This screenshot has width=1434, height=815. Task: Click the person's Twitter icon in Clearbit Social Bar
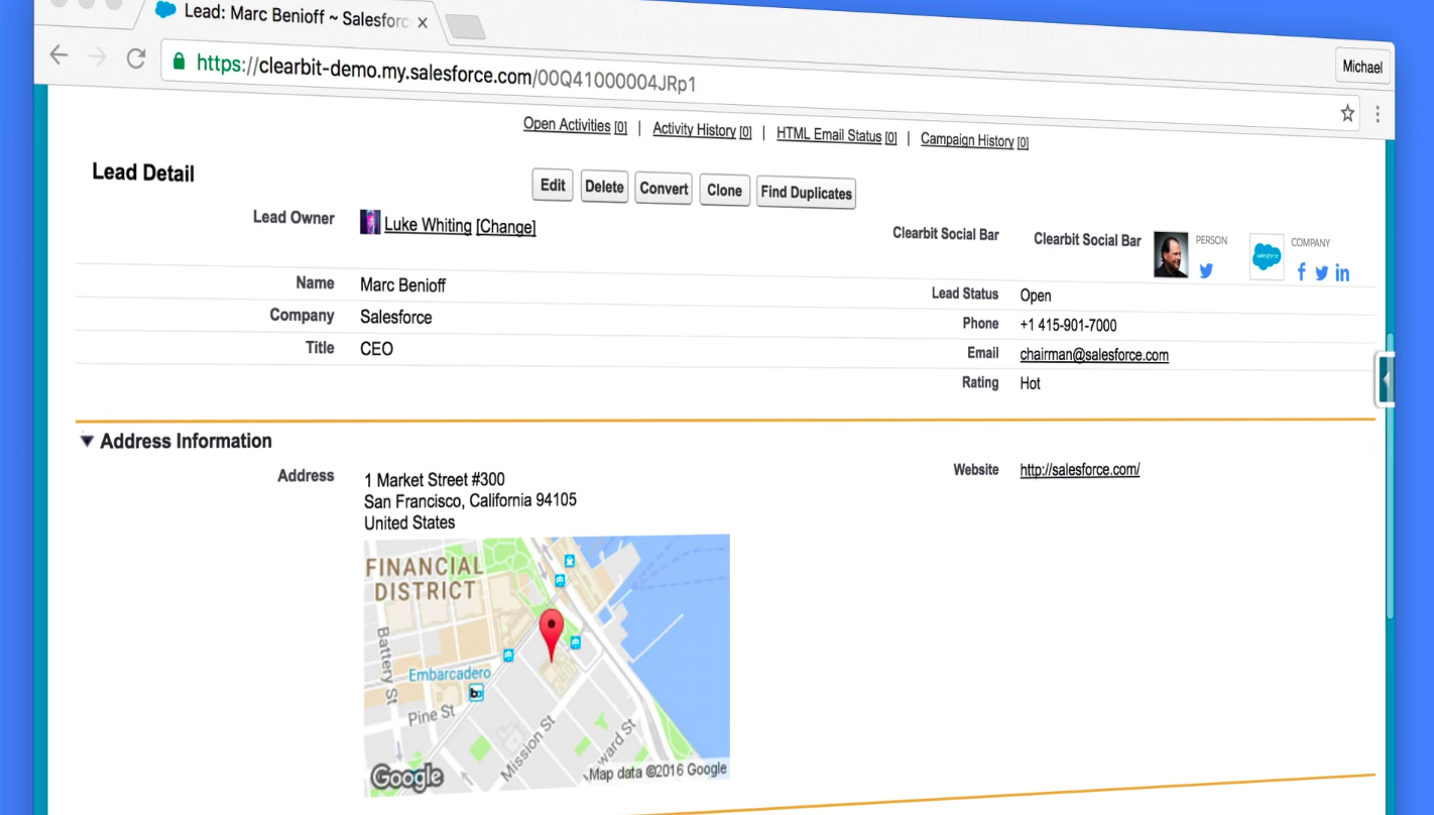click(x=1206, y=271)
